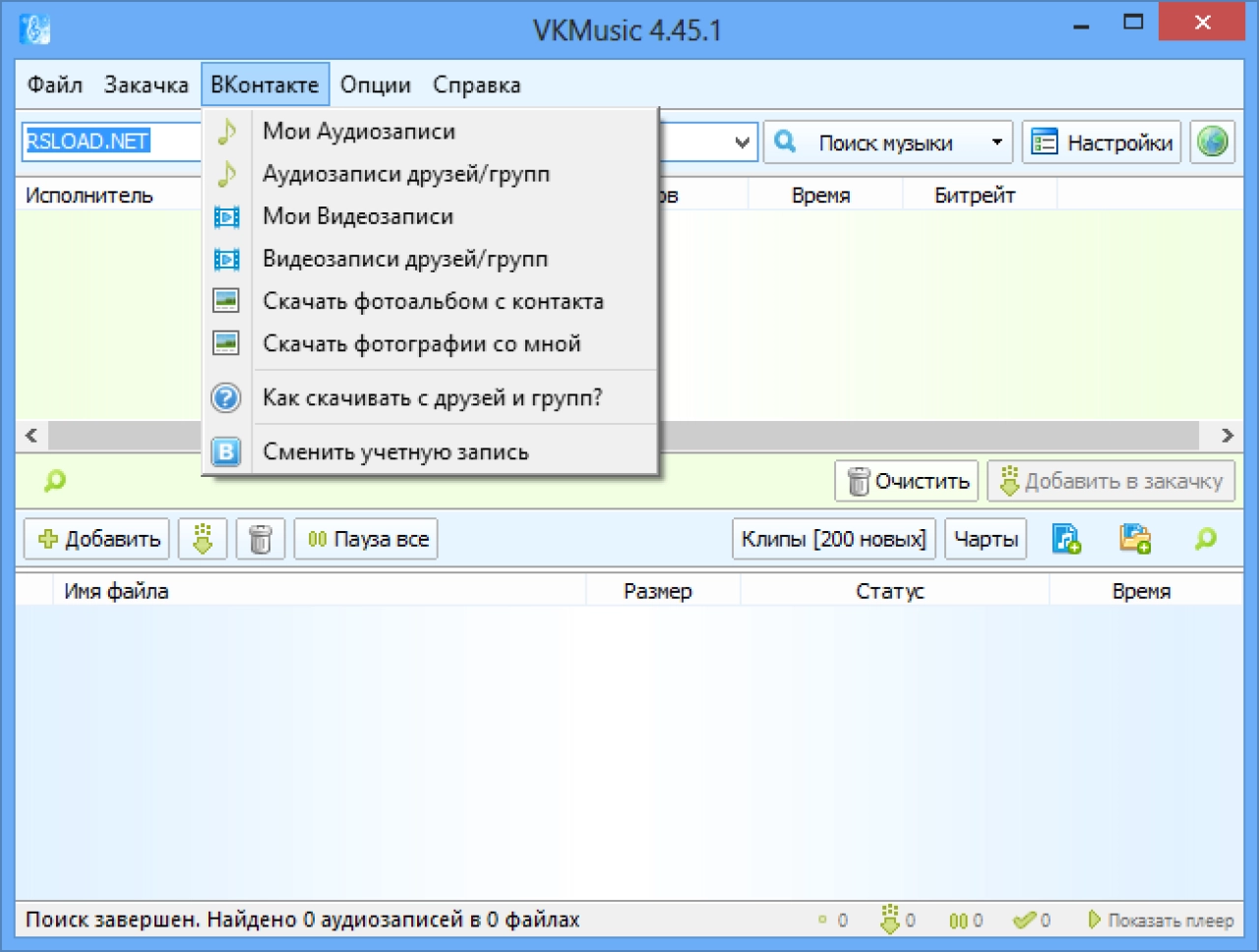The image size is (1259, 952).
Task: Expand the Поиск музыки dropdown arrow
Action: (996, 143)
